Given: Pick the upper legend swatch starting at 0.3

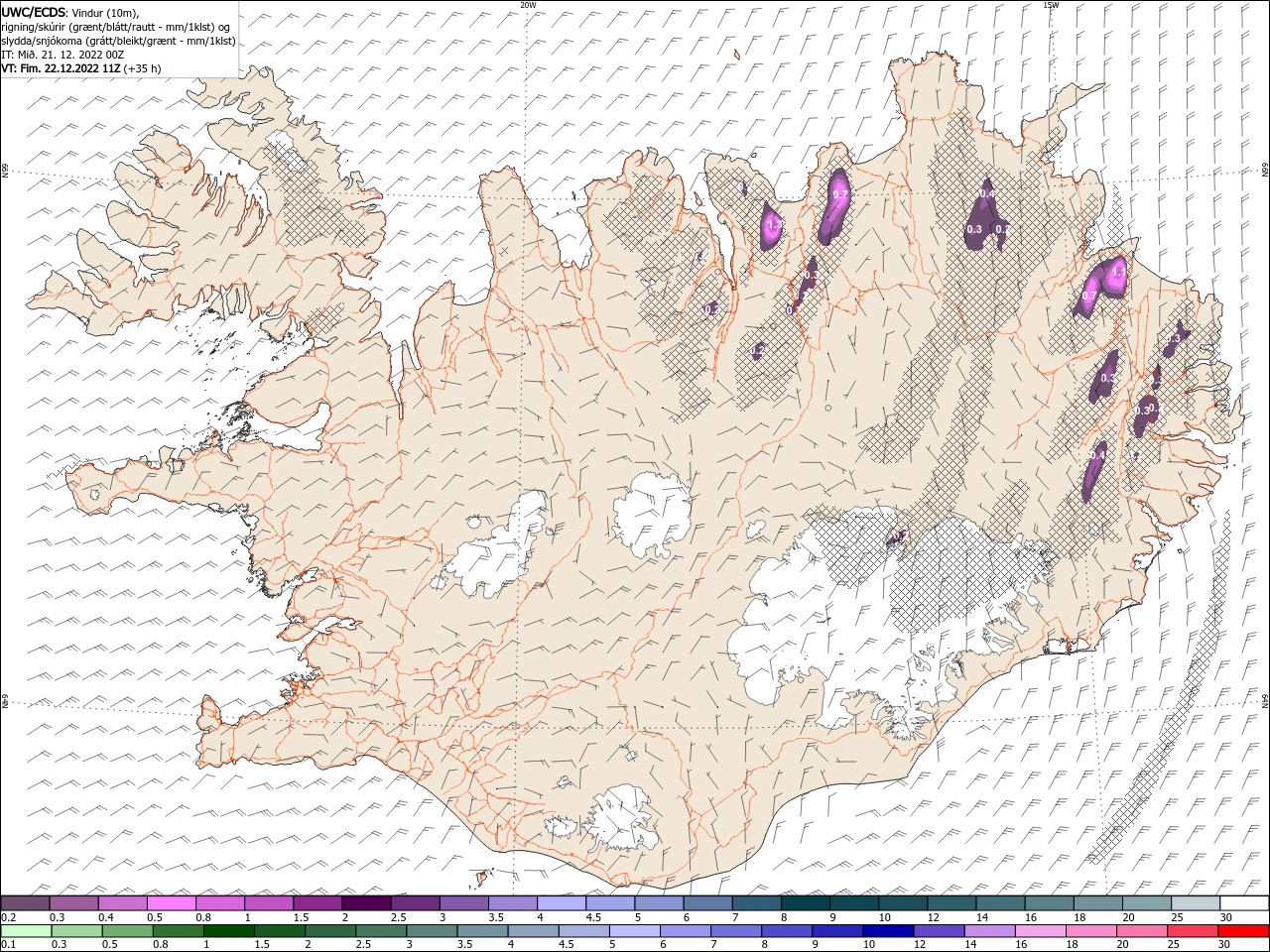Looking at the screenshot, I should 73,903.
